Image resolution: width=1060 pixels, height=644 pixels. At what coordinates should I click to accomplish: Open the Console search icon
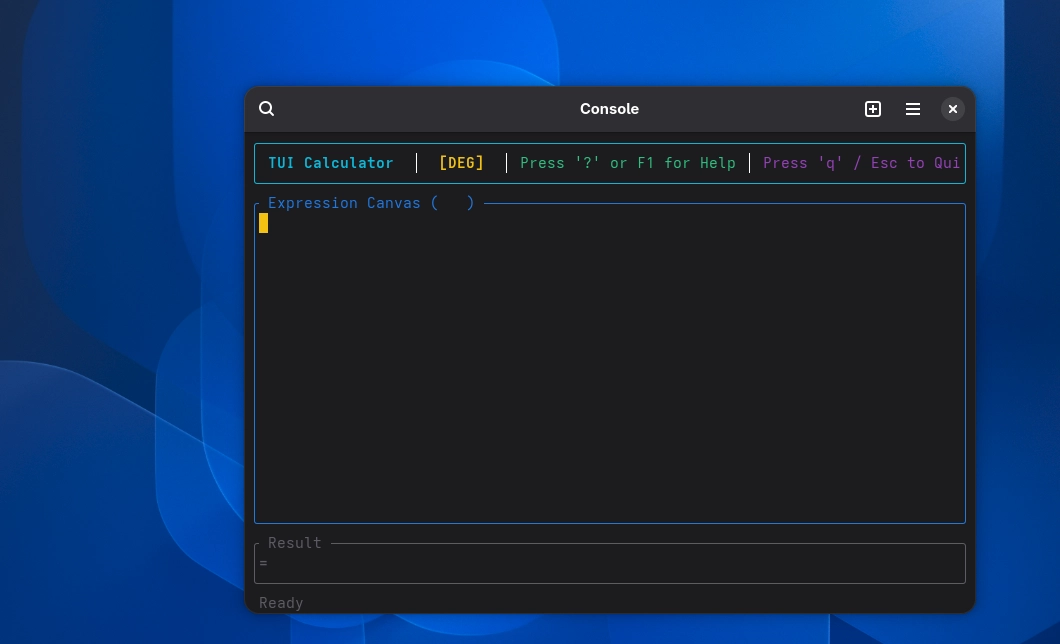pyautogui.click(x=266, y=109)
